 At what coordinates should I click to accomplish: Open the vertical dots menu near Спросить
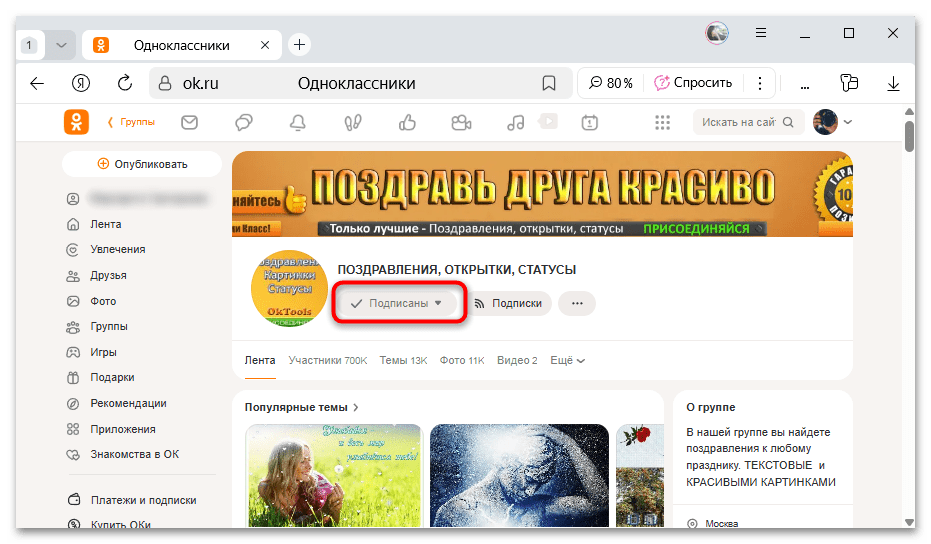760,83
